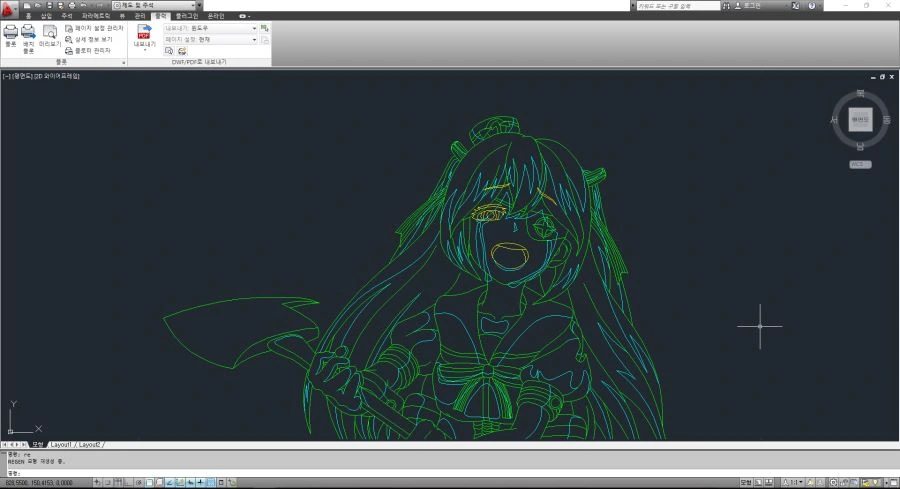Switch to the 파라메트릭 ribbon tab
The image size is (900, 489).
click(96, 16)
